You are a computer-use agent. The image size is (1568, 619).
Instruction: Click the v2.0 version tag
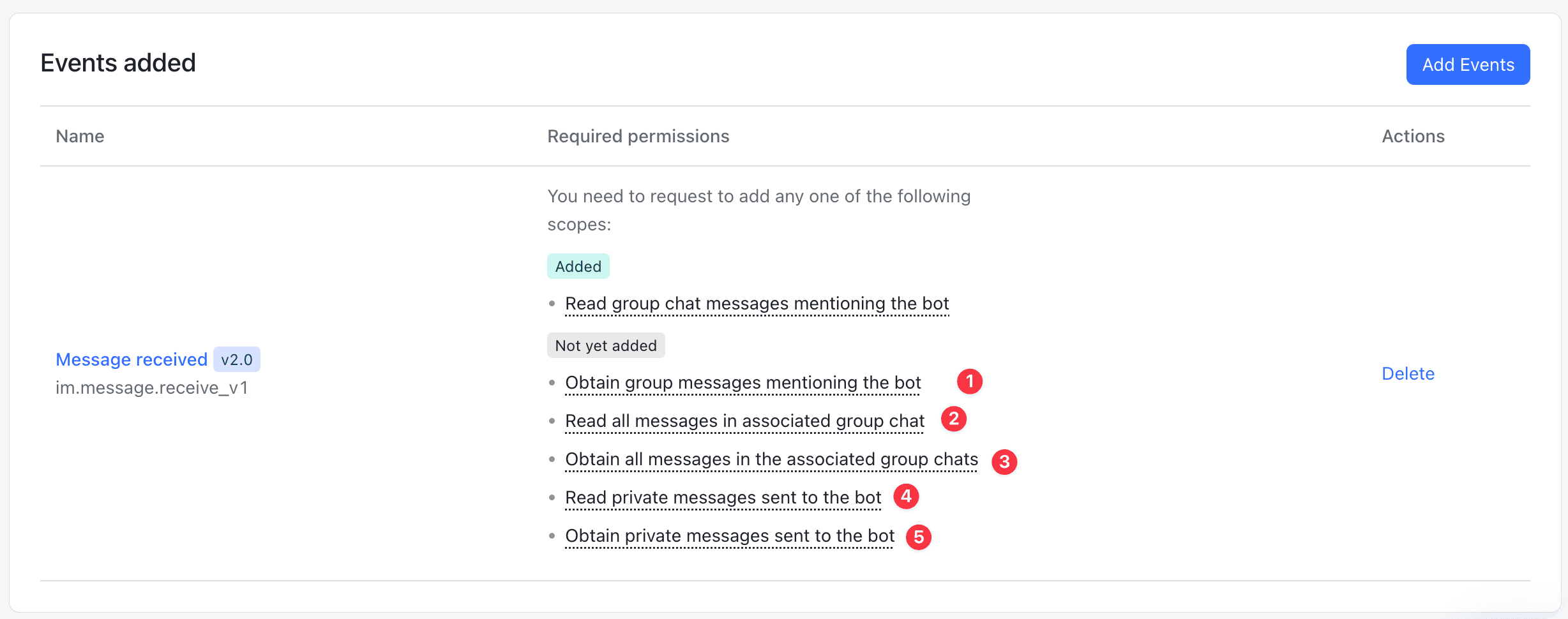(237, 360)
